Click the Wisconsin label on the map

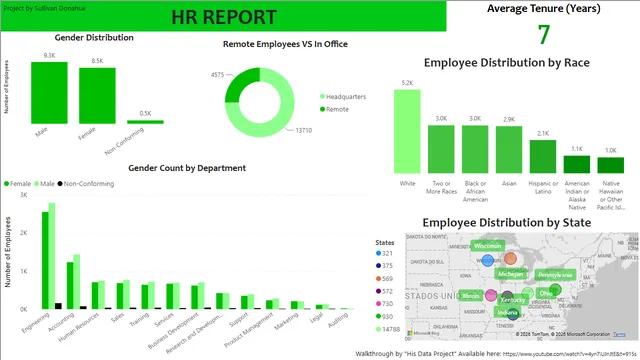point(488,246)
